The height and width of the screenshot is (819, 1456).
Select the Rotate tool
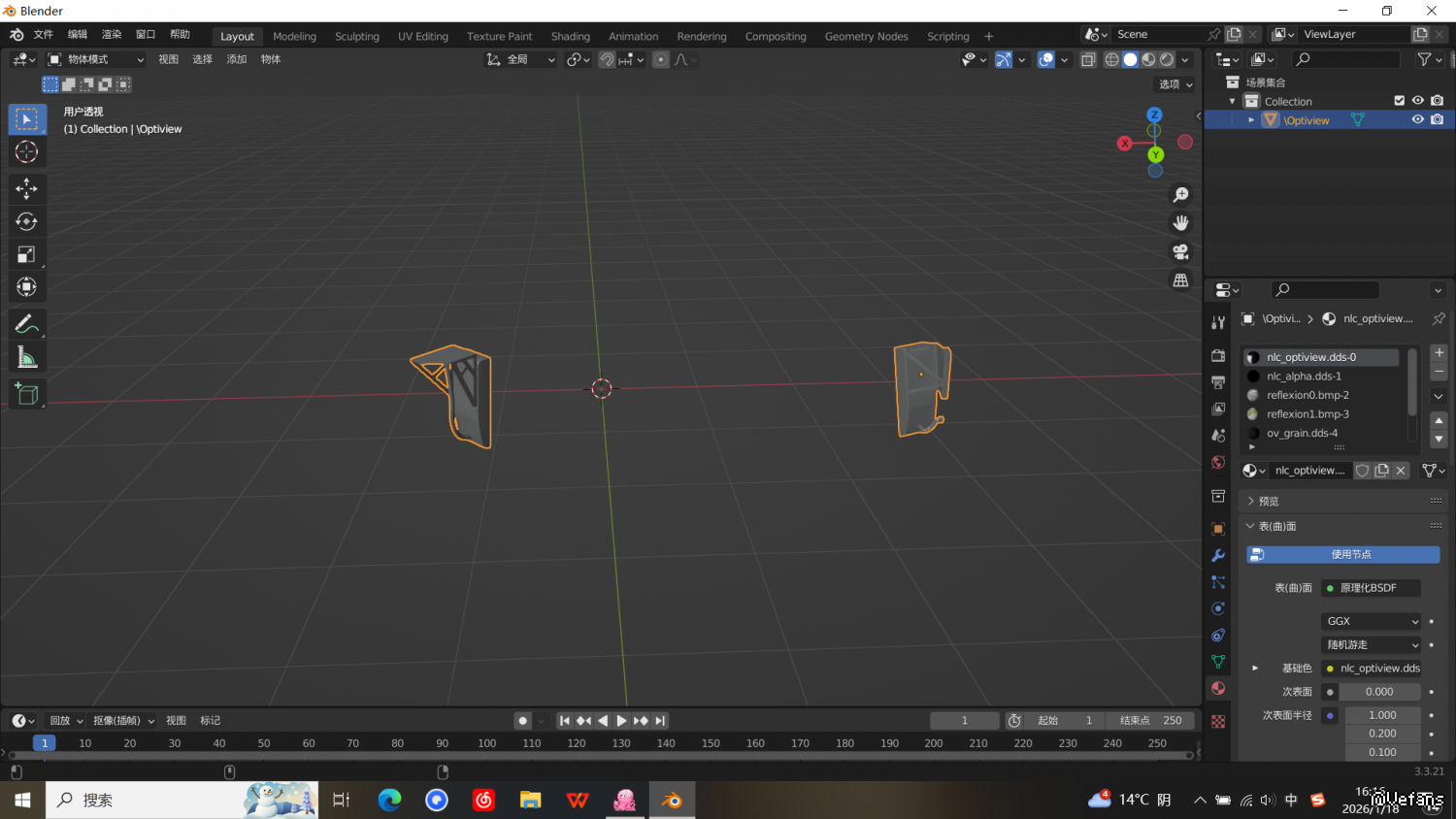tap(26, 221)
